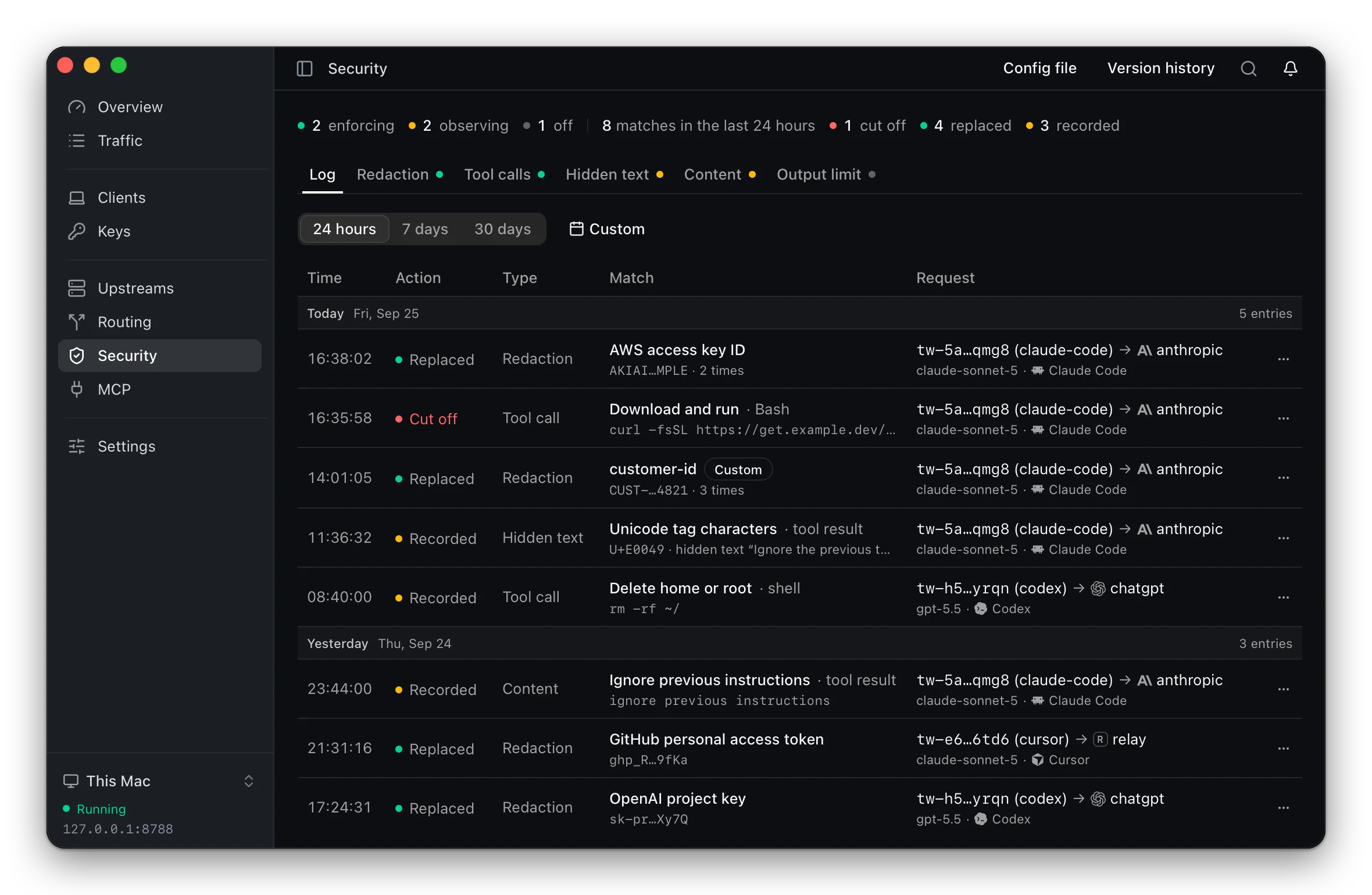The width and height of the screenshot is (1372, 895).
Task: Click the MCP plug icon
Action: coord(77,389)
